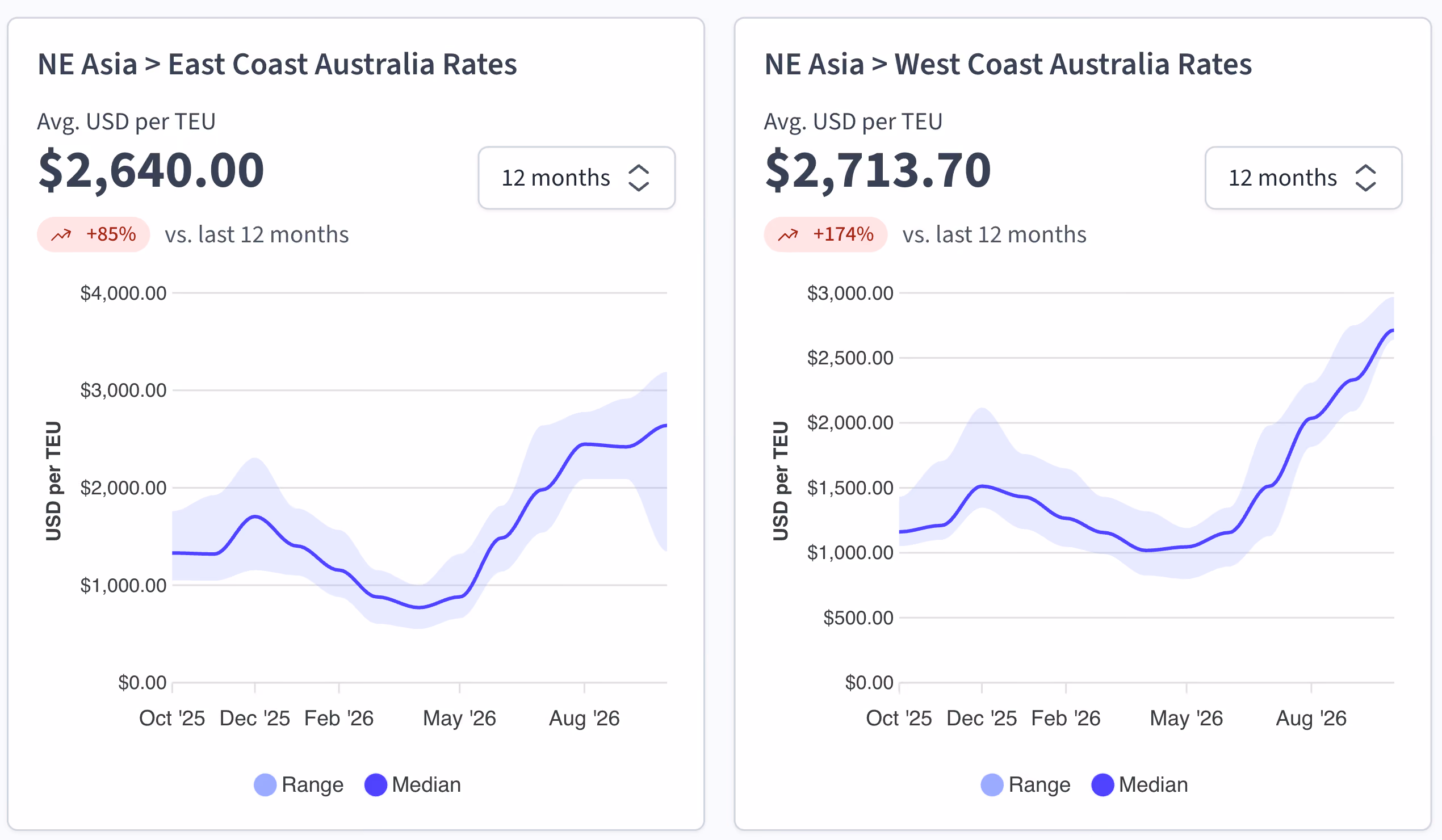This screenshot has height=840, width=1442.
Task: Click Oct '25 label in East Coast chart
Action: click(x=171, y=719)
